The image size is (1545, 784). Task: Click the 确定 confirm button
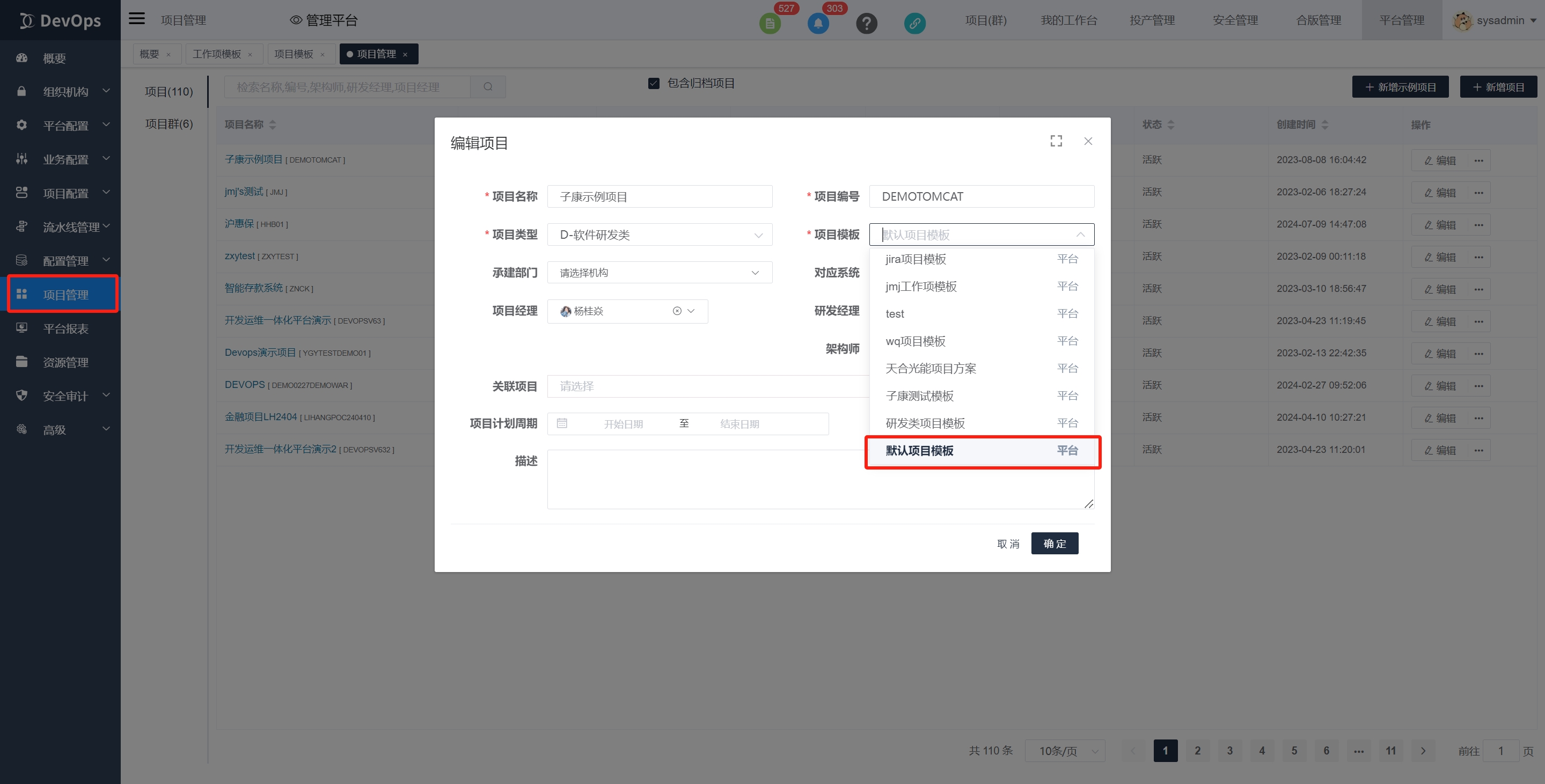pyautogui.click(x=1055, y=544)
